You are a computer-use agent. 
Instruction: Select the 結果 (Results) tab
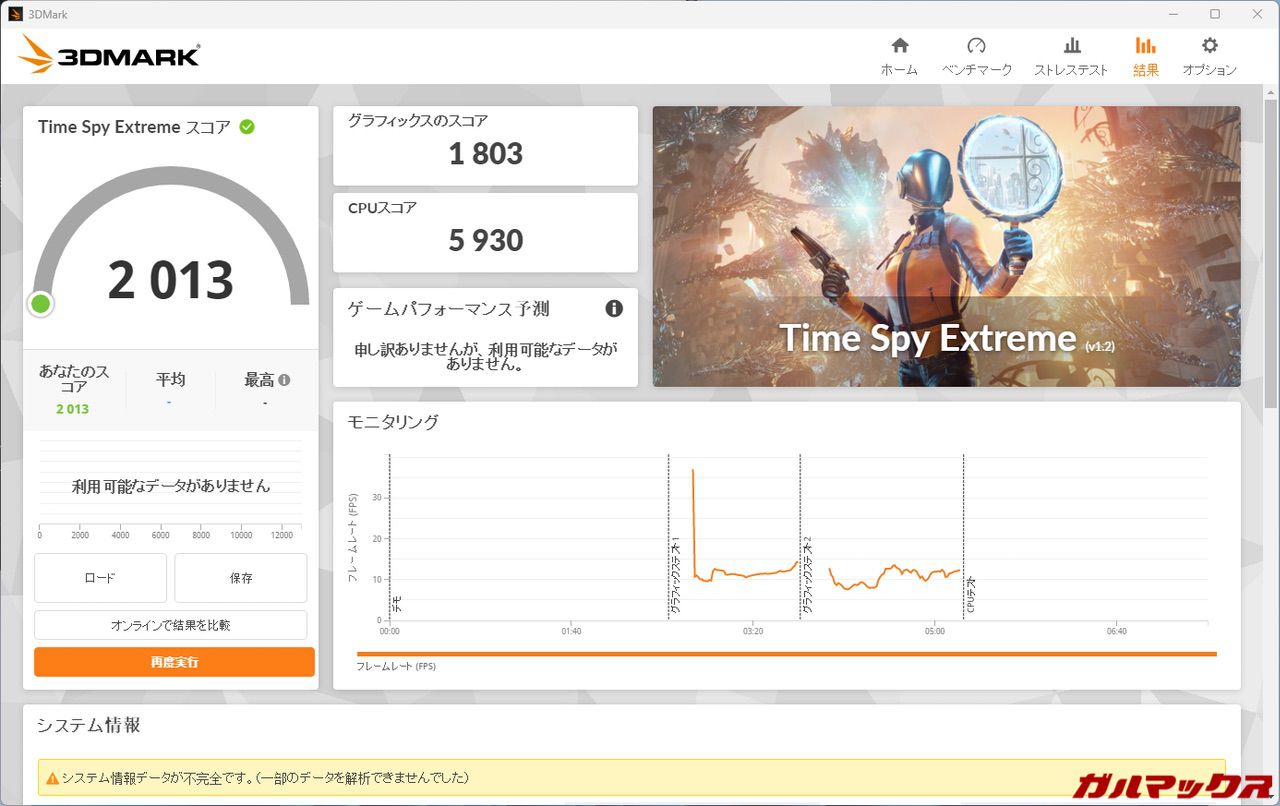tap(1146, 56)
